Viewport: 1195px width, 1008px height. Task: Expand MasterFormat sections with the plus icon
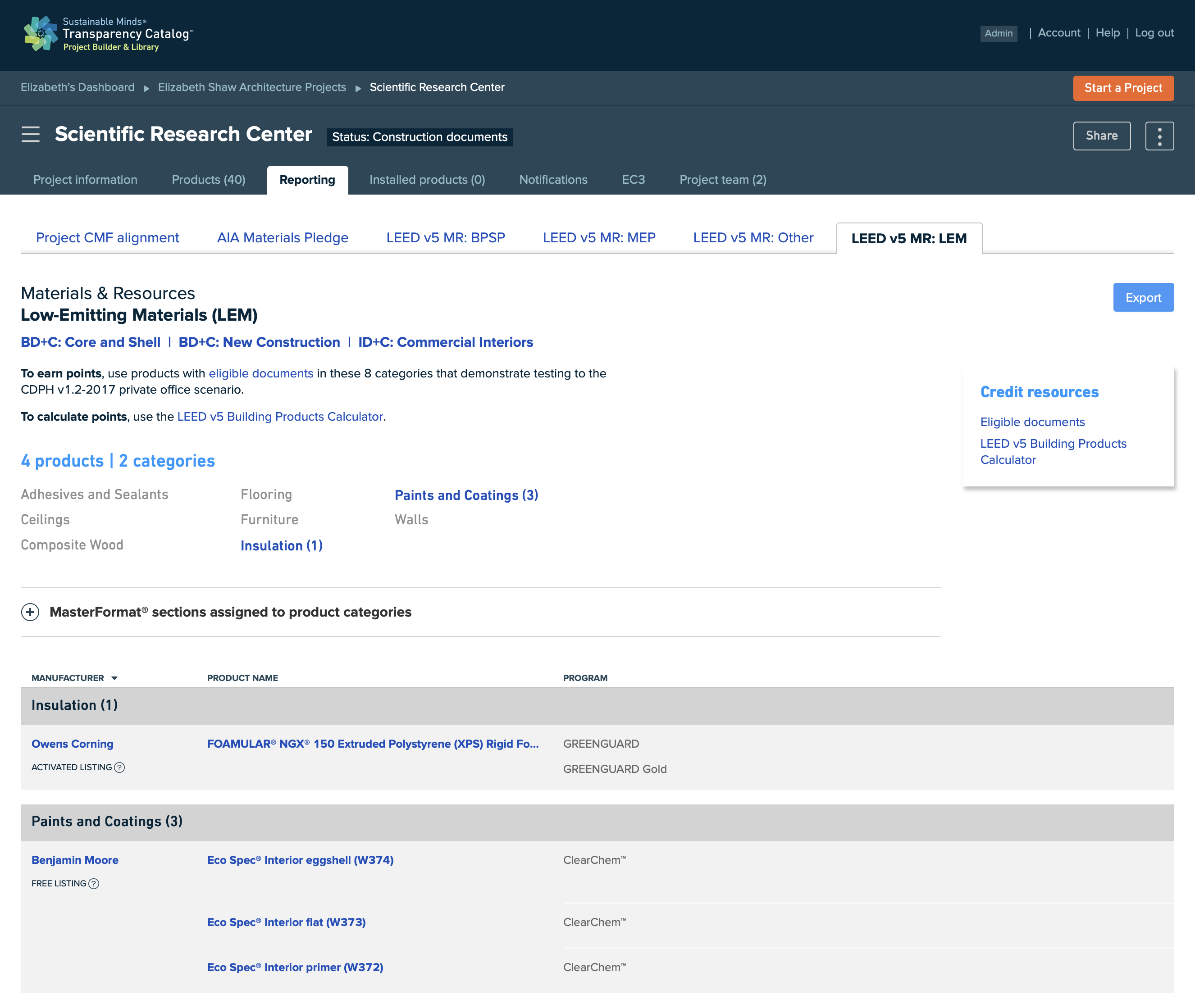(x=30, y=612)
